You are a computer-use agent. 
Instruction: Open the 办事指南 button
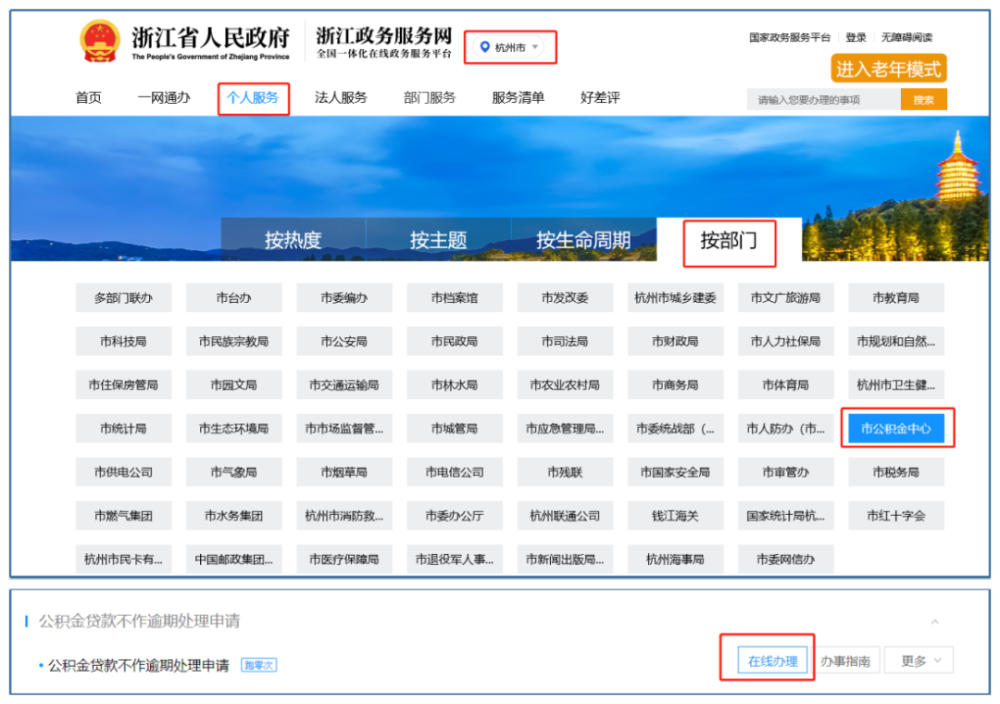coord(845,661)
